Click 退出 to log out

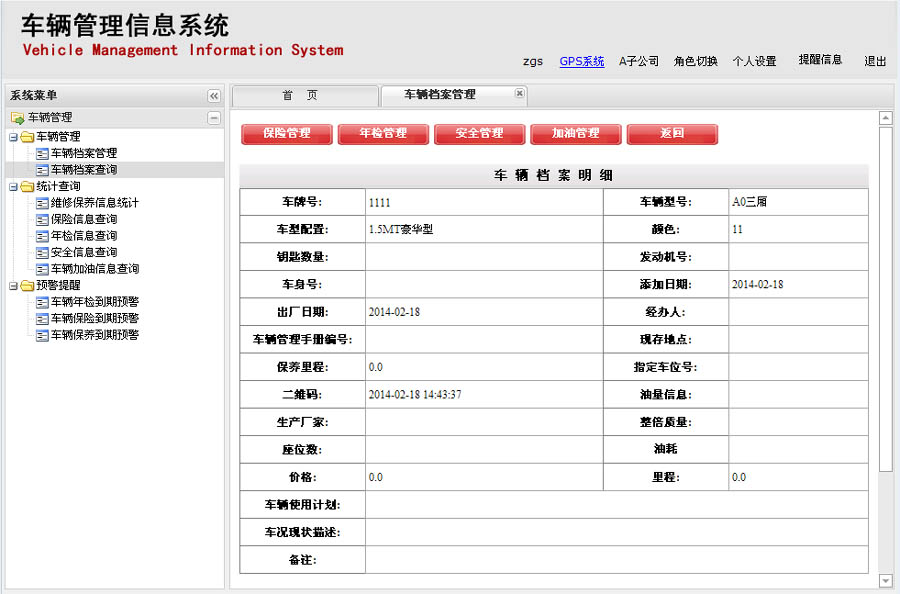click(875, 61)
